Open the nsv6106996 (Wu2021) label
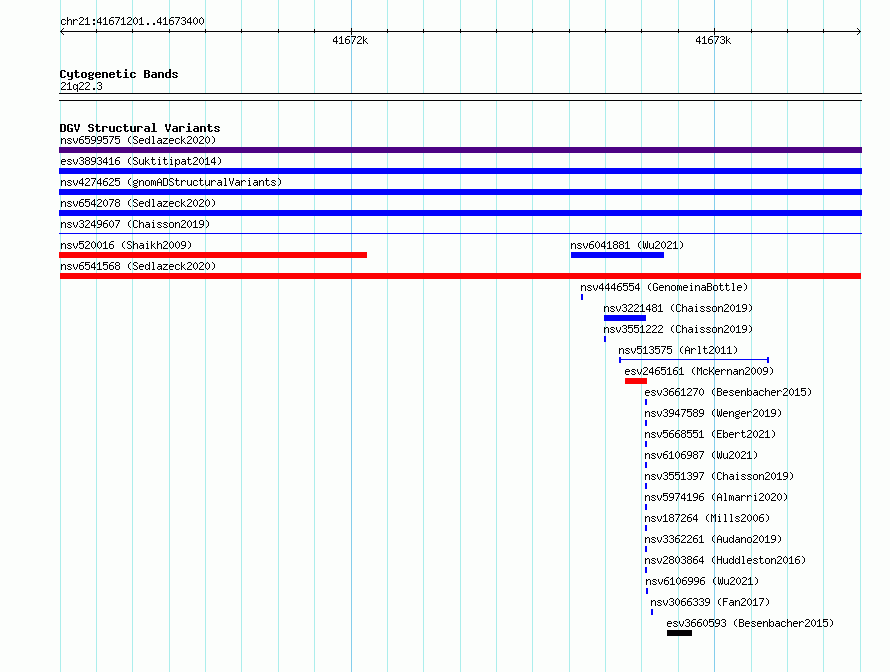Screen dimensions: 890x672 tap(702, 581)
